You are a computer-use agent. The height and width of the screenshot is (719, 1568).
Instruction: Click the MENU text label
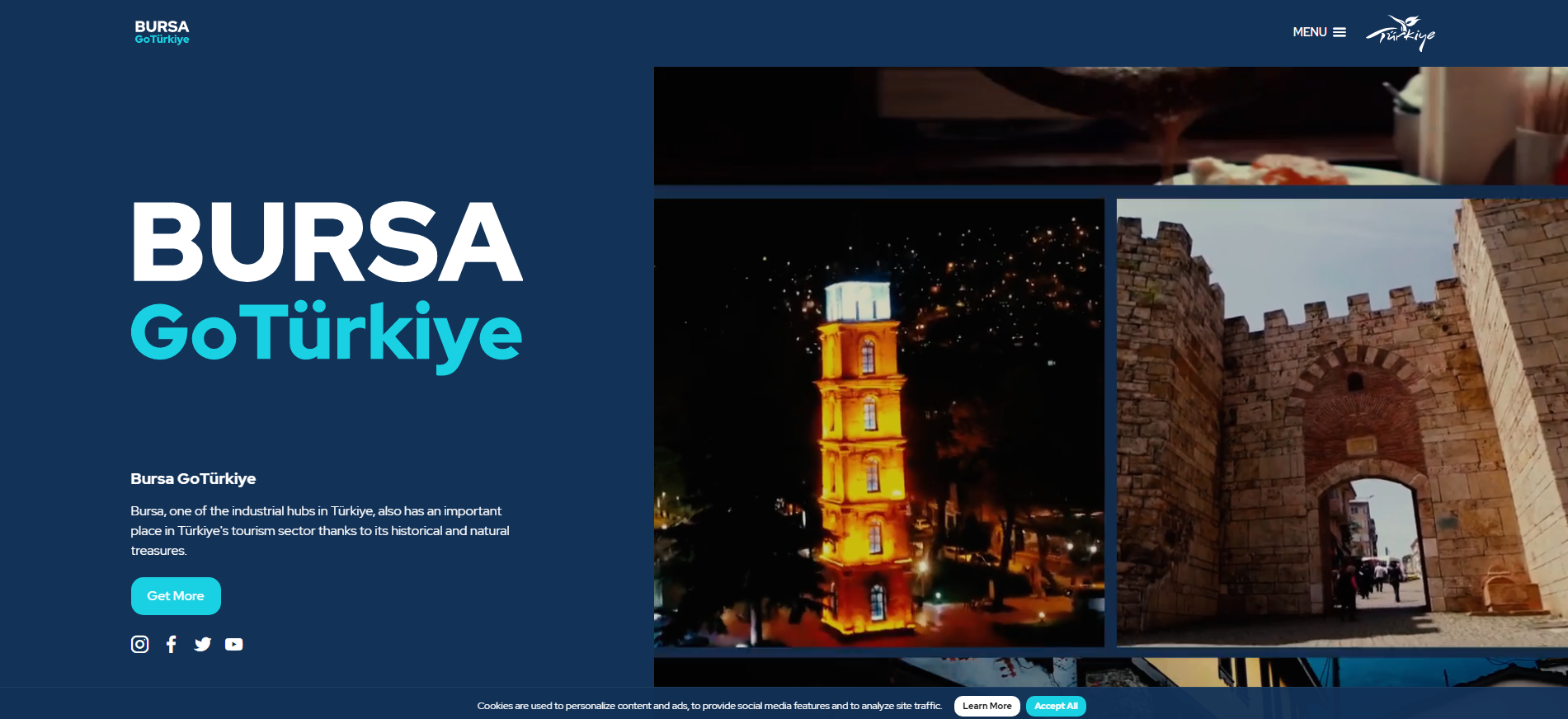click(x=1309, y=32)
